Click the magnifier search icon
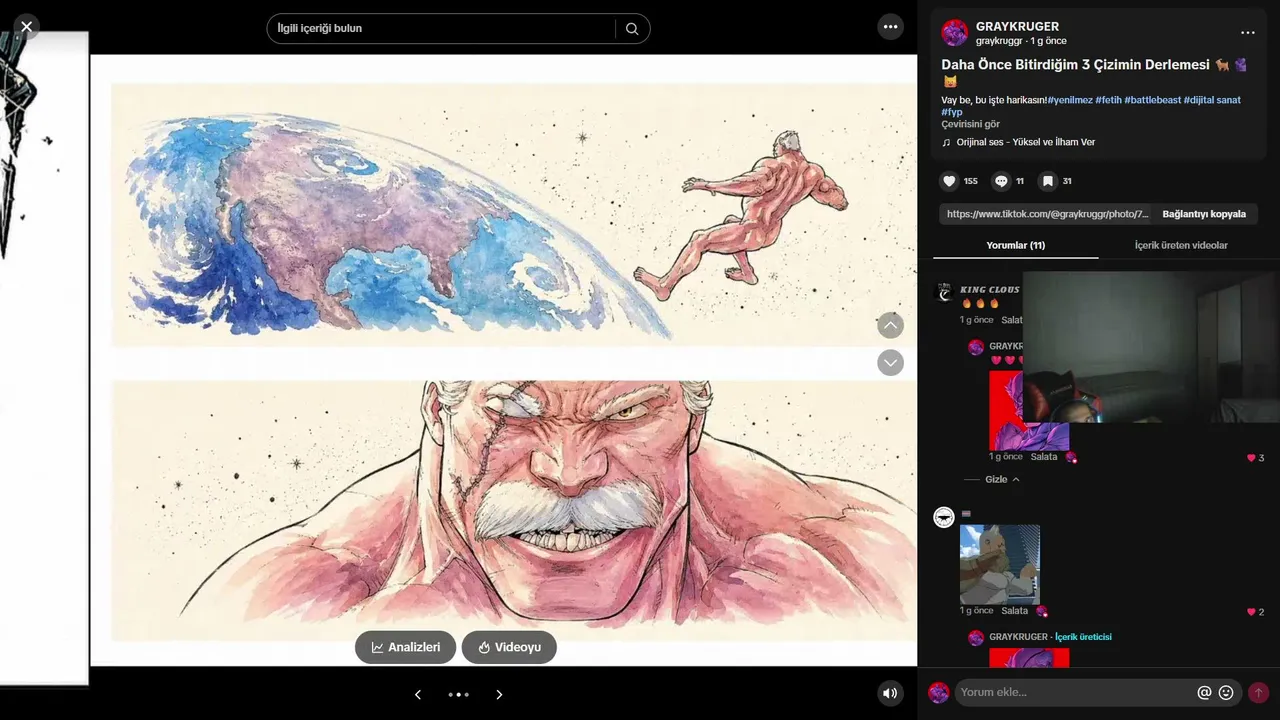 pos(632,28)
